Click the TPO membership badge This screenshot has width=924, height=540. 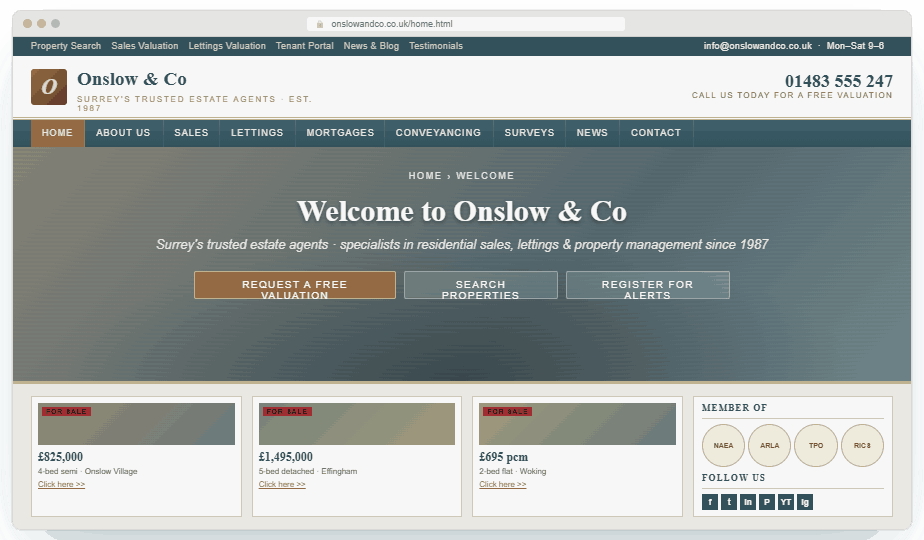pos(816,445)
